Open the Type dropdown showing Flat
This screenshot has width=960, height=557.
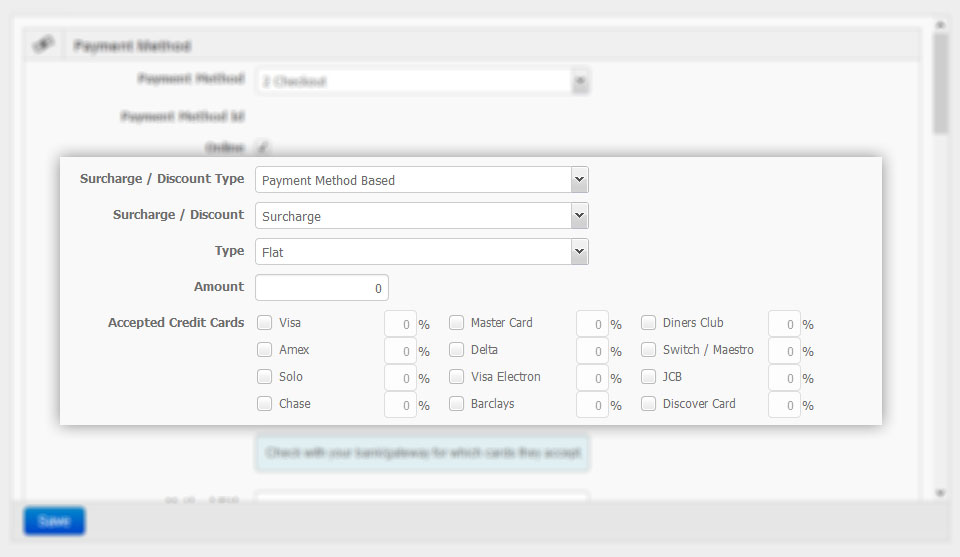coord(421,252)
